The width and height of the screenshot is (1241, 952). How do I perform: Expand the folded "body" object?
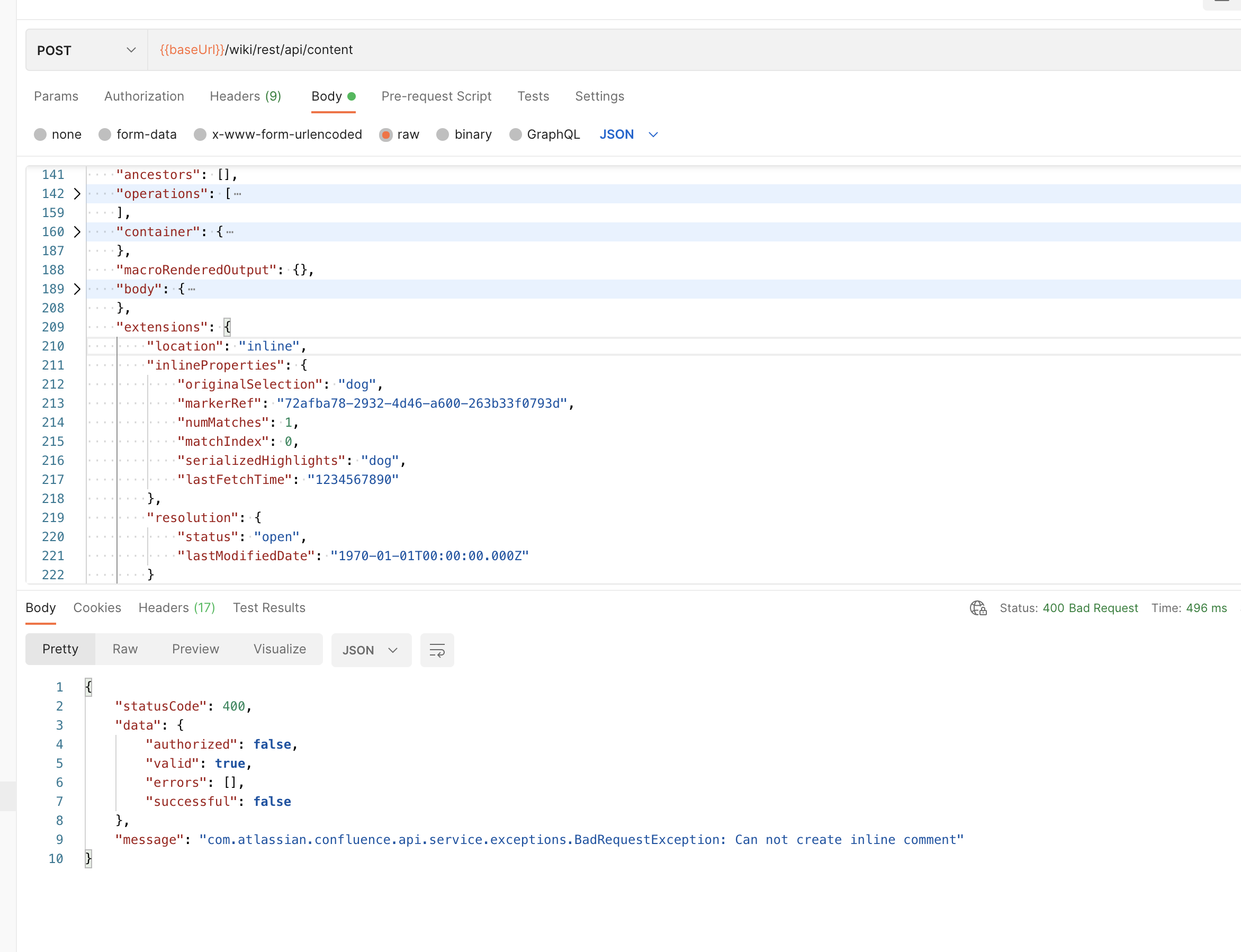(x=77, y=289)
